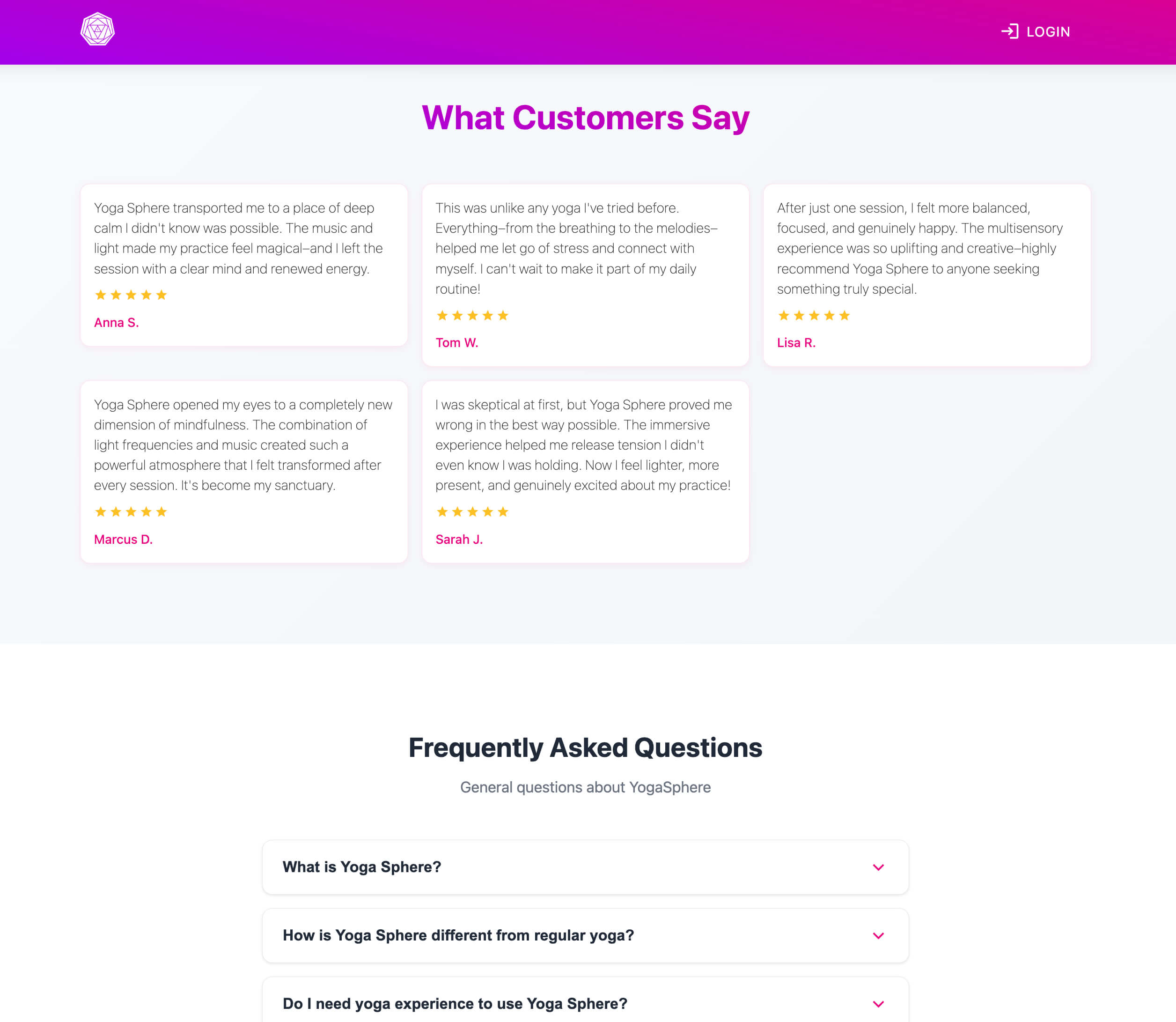
Task: Click the "Do I need yoga experience" question text
Action: [x=455, y=1004]
